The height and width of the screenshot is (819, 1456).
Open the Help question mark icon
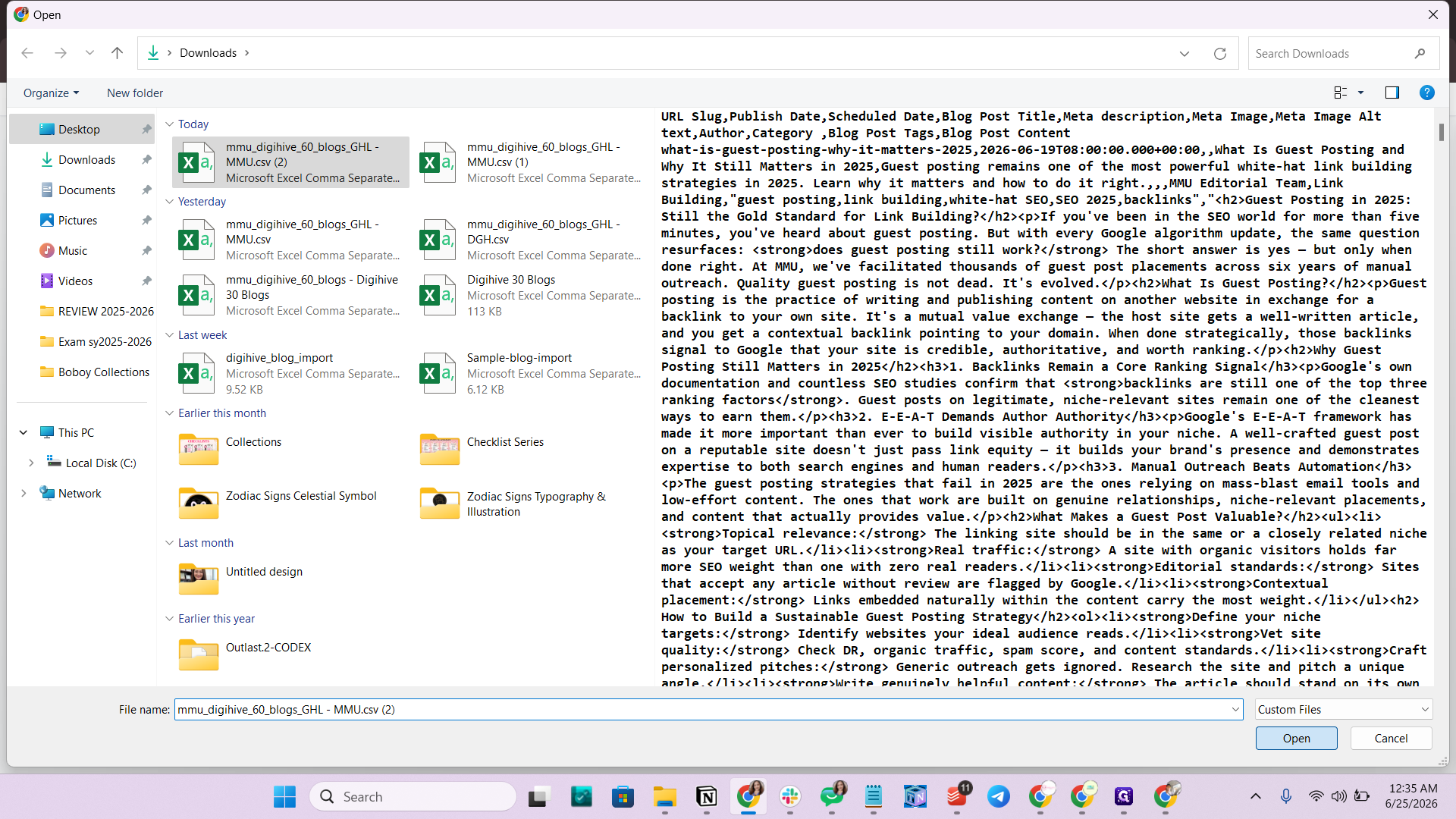pos(1426,93)
